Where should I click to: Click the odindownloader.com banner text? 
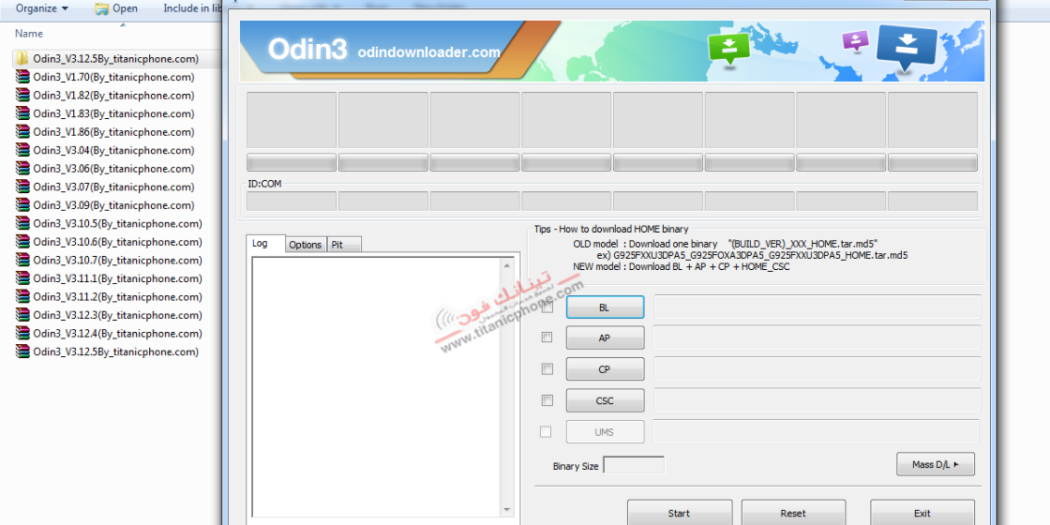tap(429, 52)
